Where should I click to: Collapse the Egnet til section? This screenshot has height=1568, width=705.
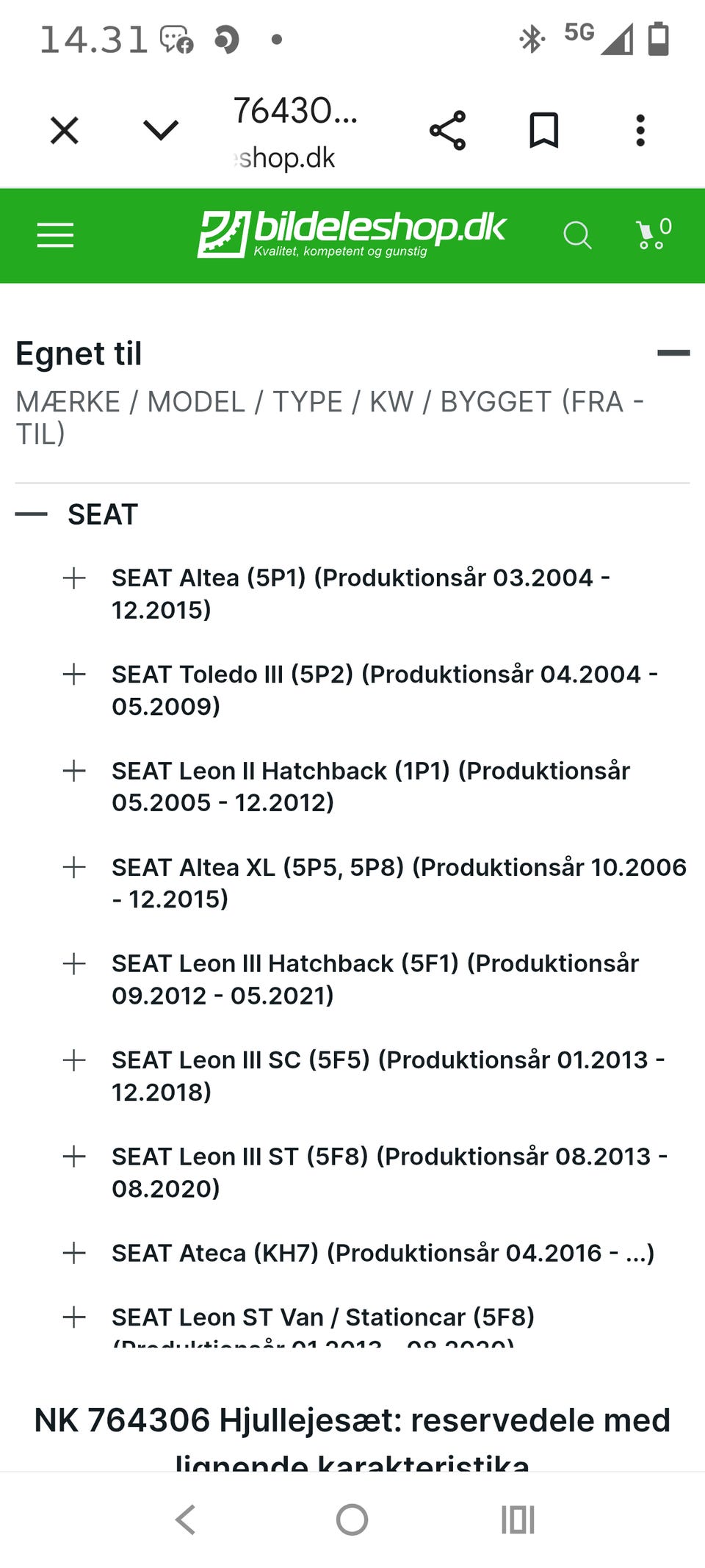[673, 353]
